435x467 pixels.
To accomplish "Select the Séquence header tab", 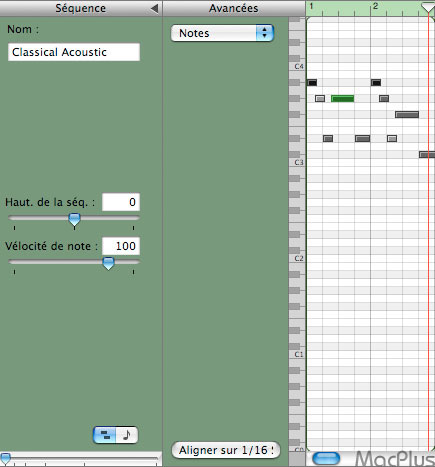I will pyautogui.click(x=80, y=8).
